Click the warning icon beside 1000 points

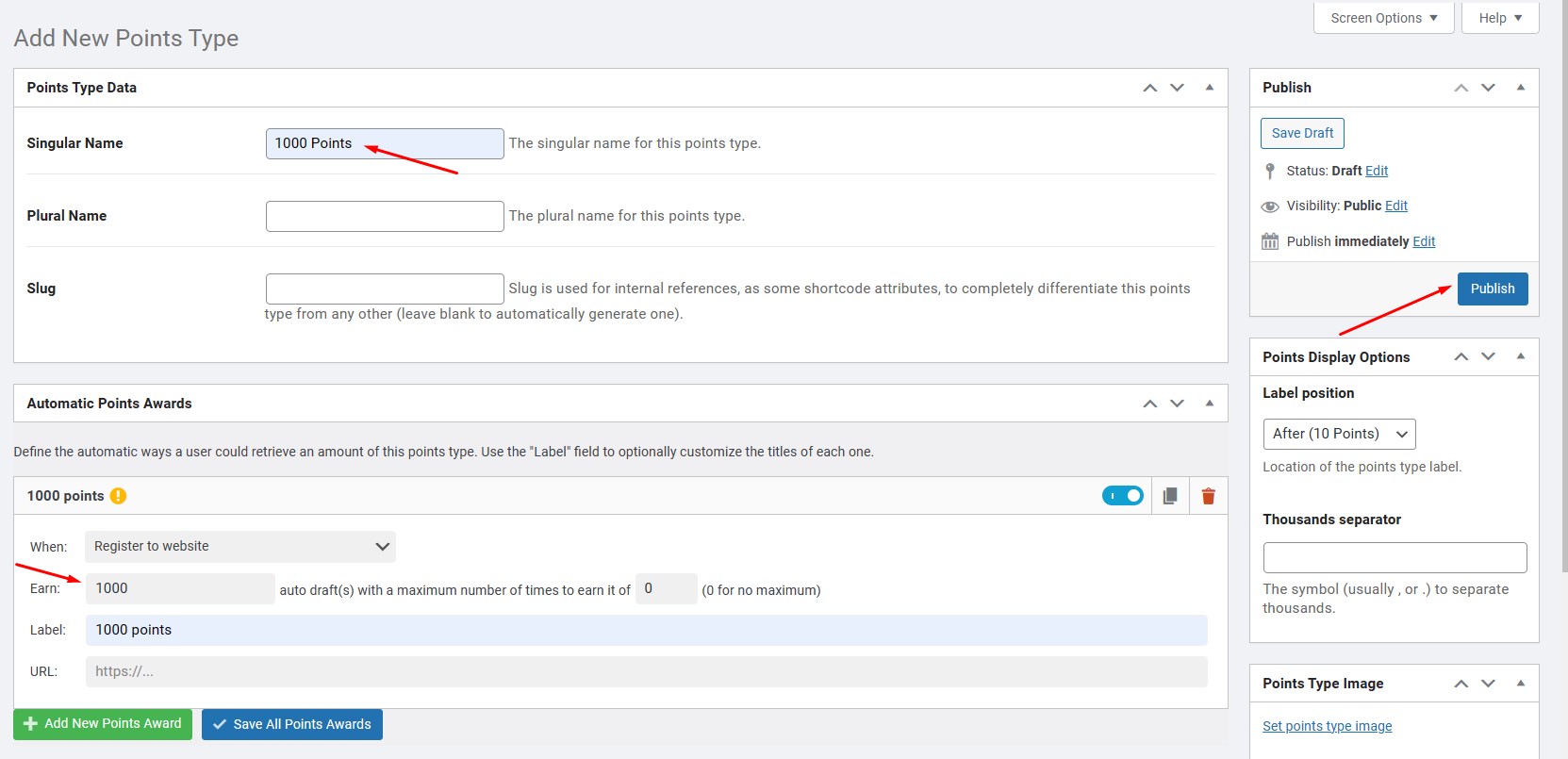pyautogui.click(x=118, y=496)
